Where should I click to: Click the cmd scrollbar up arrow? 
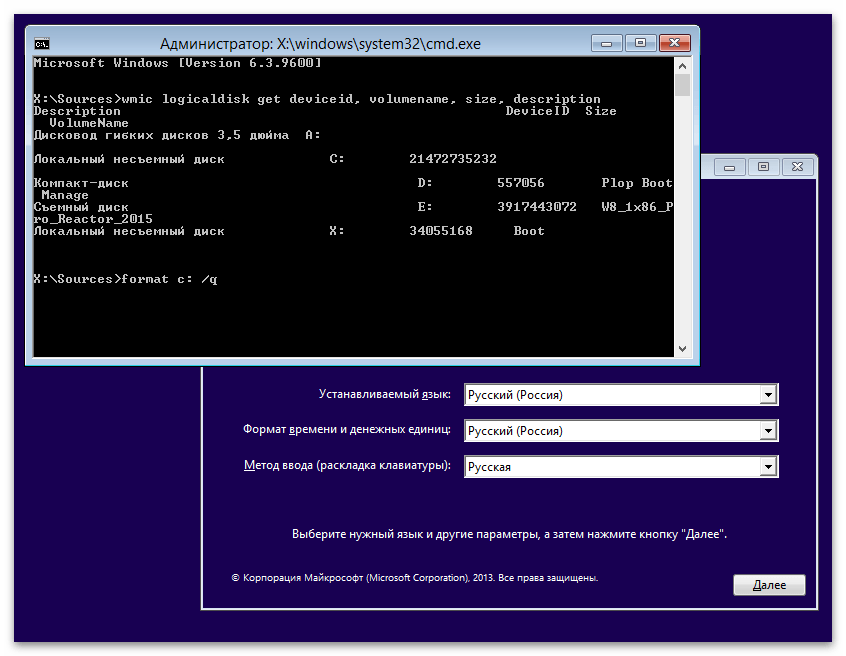click(x=682, y=66)
